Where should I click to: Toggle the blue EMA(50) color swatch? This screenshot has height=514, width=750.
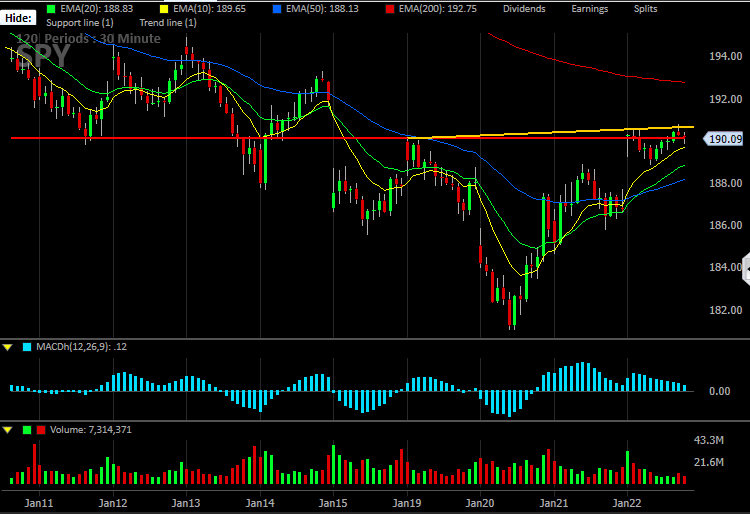(277, 9)
